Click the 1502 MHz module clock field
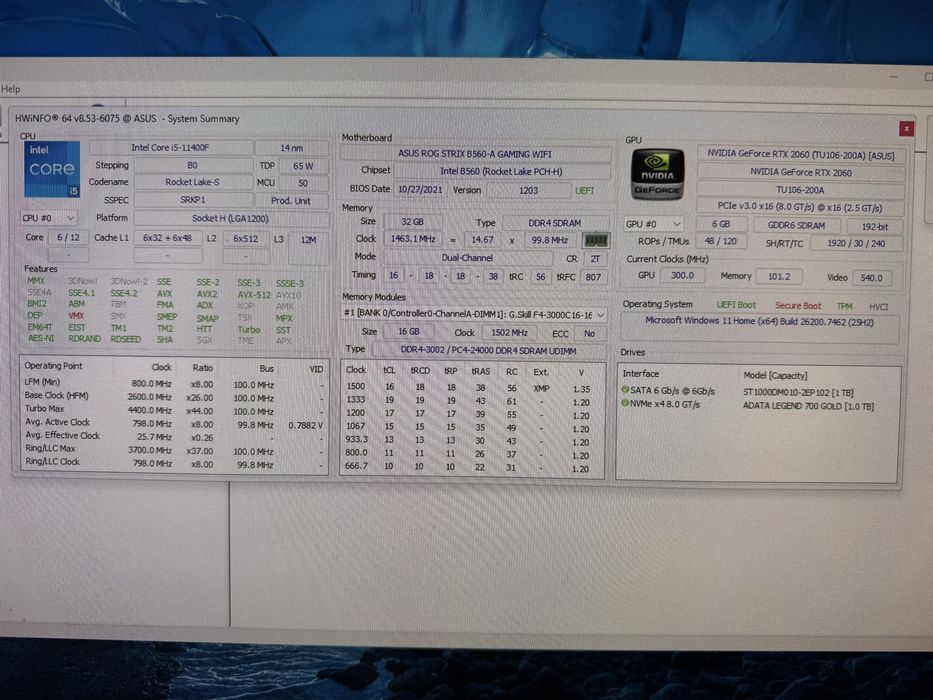The height and width of the screenshot is (700, 933). [x=509, y=333]
